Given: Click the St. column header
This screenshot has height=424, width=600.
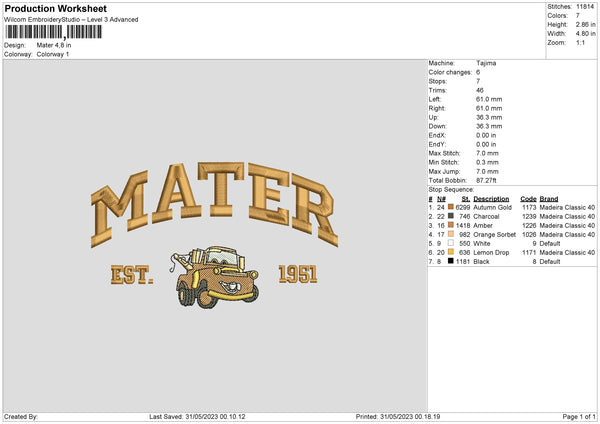Looking at the screenshot, I should point(466,199).
